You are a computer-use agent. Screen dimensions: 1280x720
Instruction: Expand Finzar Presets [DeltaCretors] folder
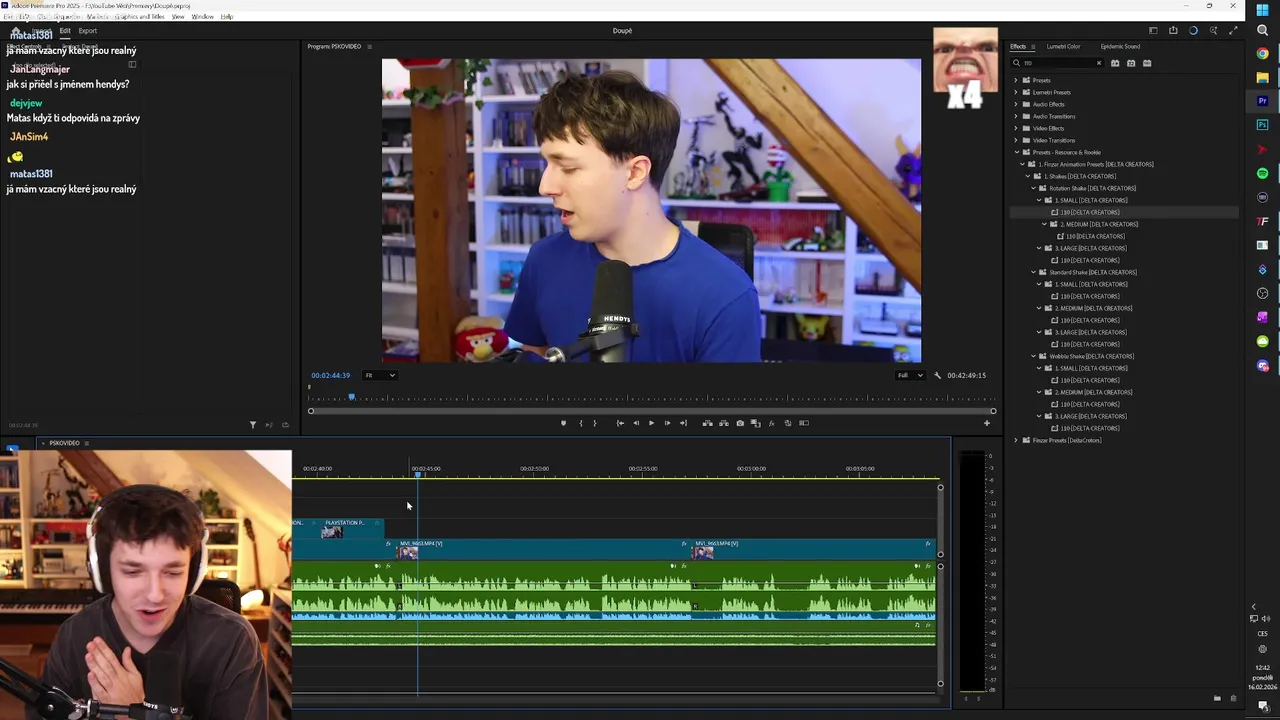pos(1016,440)
